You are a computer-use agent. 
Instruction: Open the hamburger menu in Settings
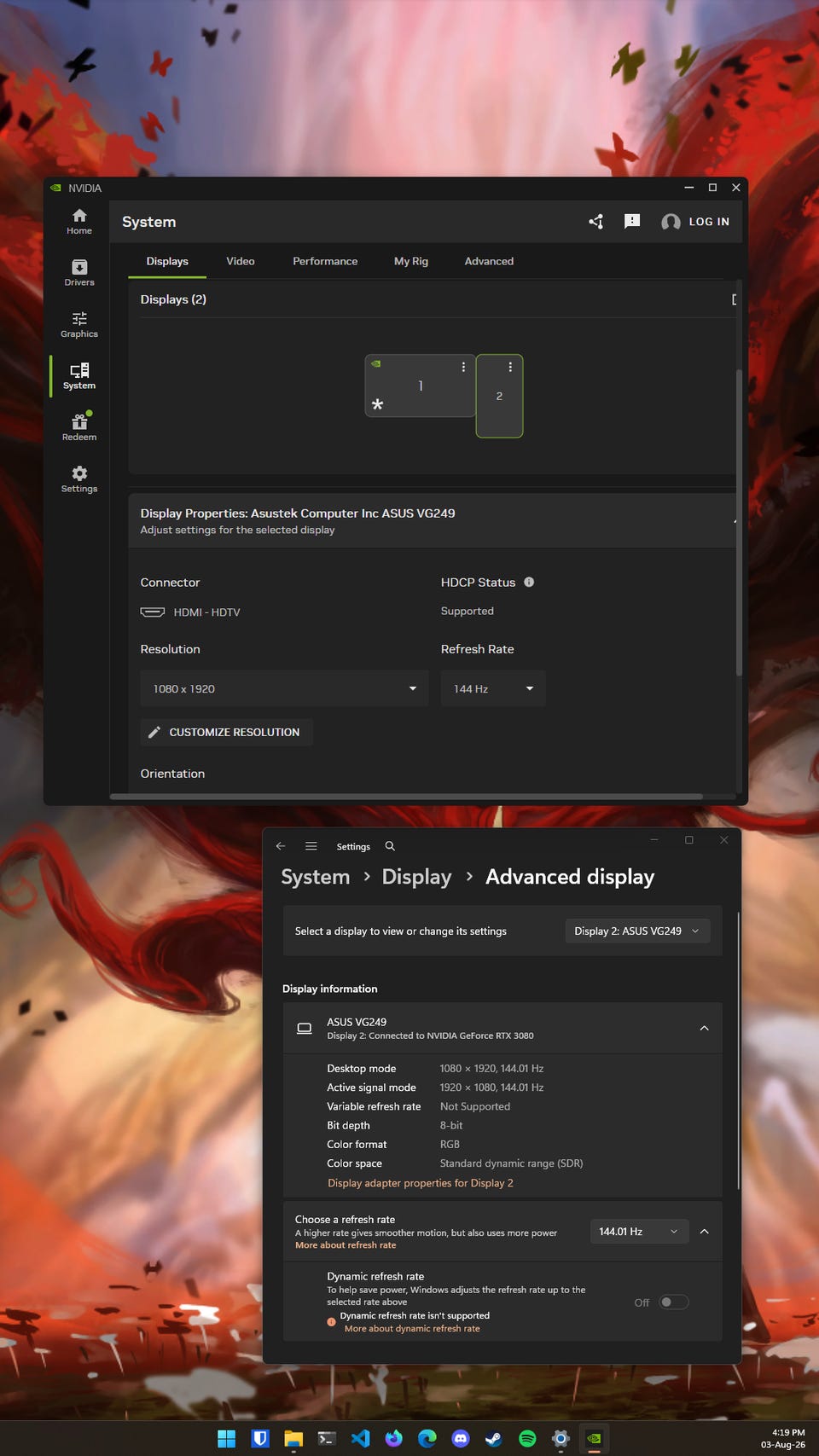pyautogui.click(x=311, y=846)
